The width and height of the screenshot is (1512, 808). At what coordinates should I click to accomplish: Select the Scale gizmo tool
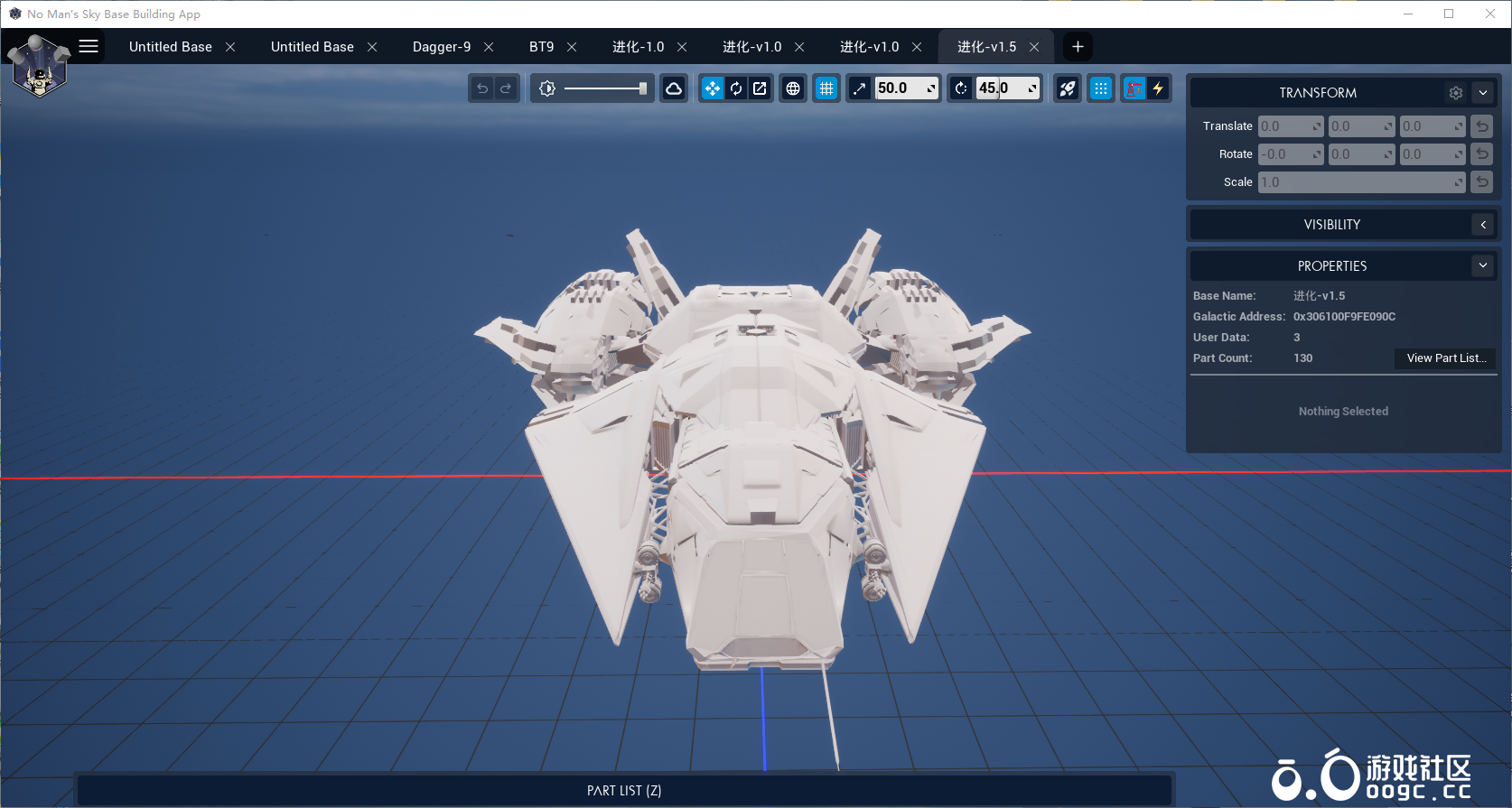click(x=760, y=88)
